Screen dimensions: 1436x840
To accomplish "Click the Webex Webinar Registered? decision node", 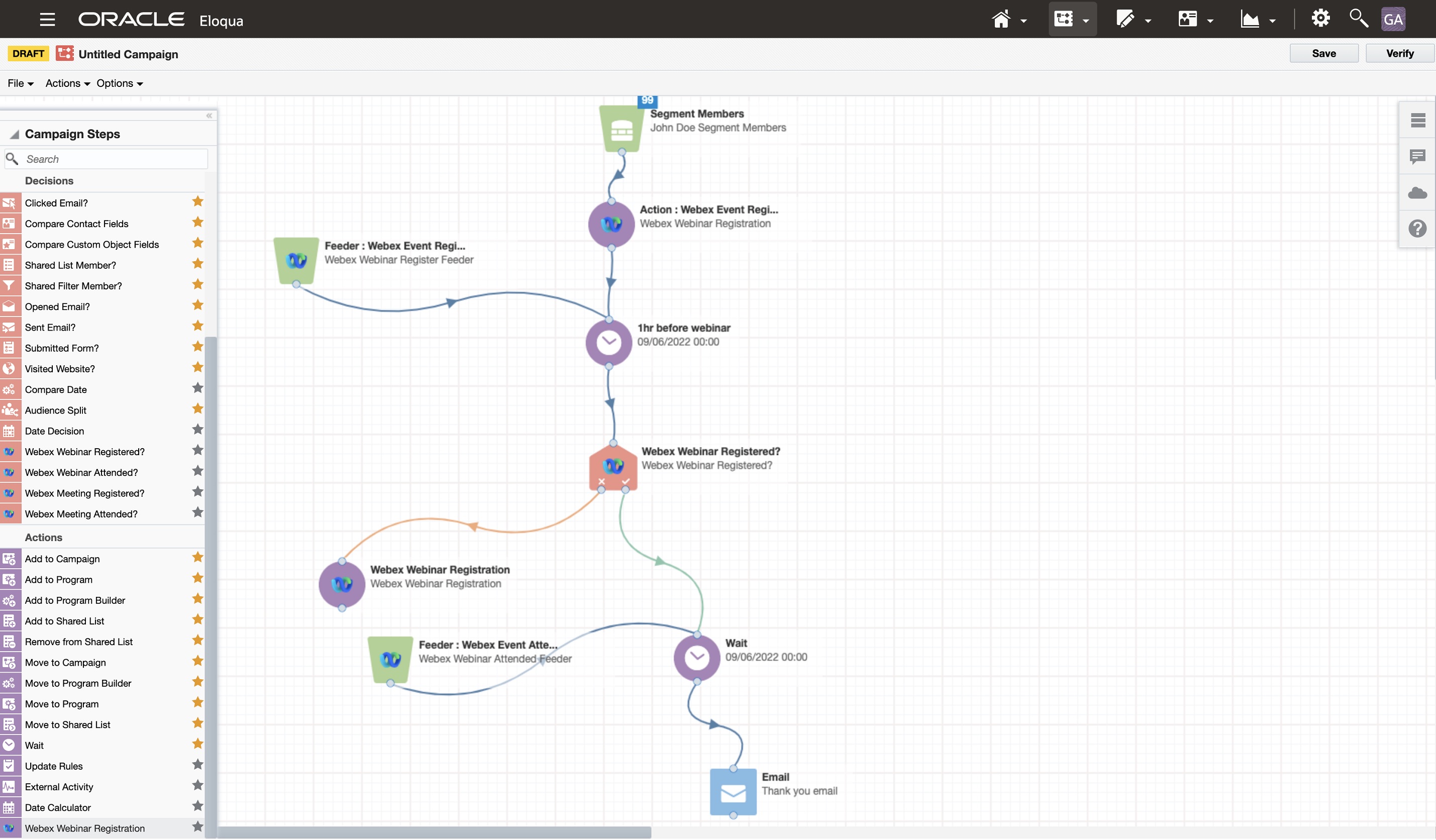I will (611, 465).
